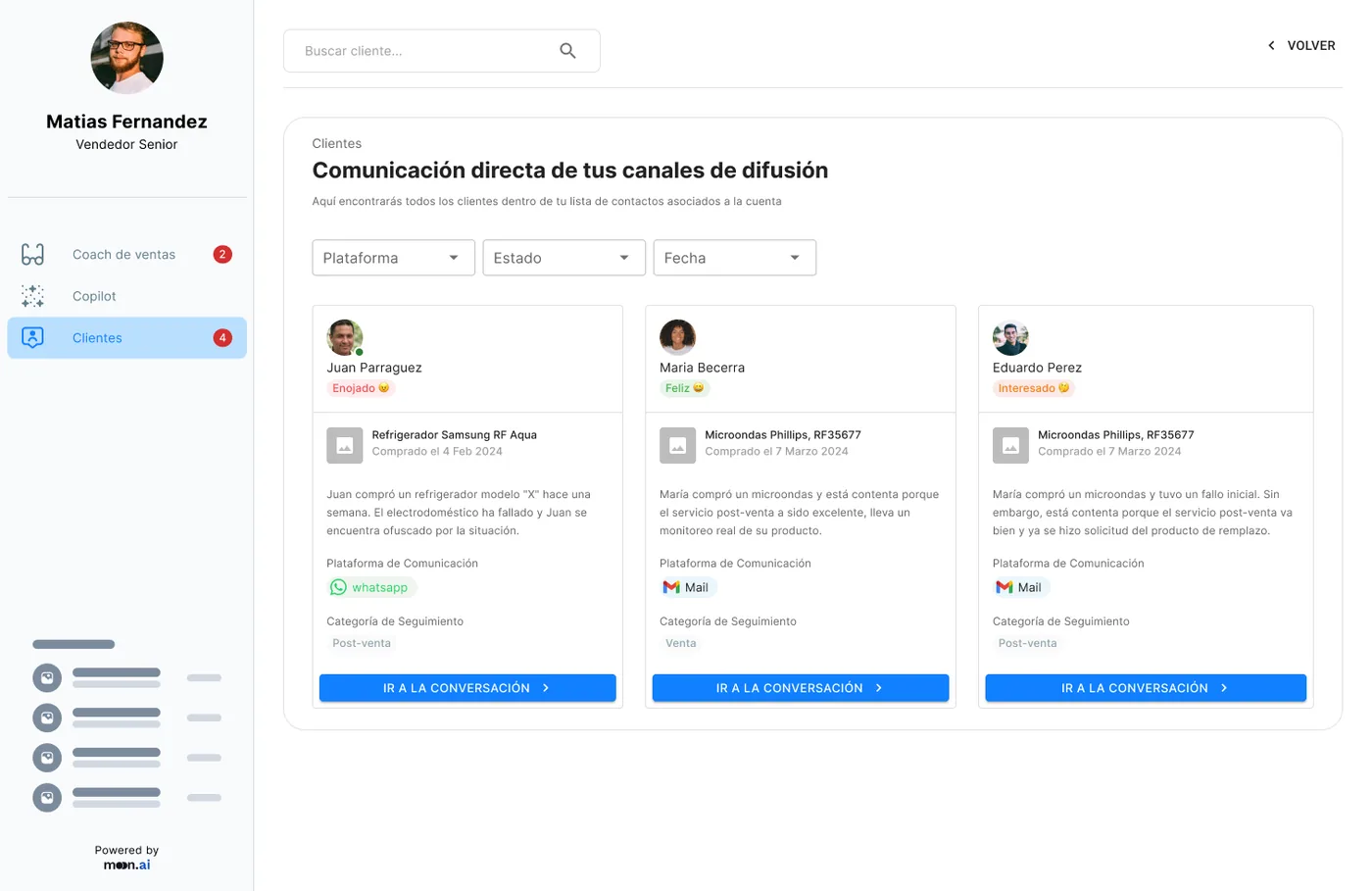Click Eduardo Perez's Microondas product image placeholder

click(1010, 445)
